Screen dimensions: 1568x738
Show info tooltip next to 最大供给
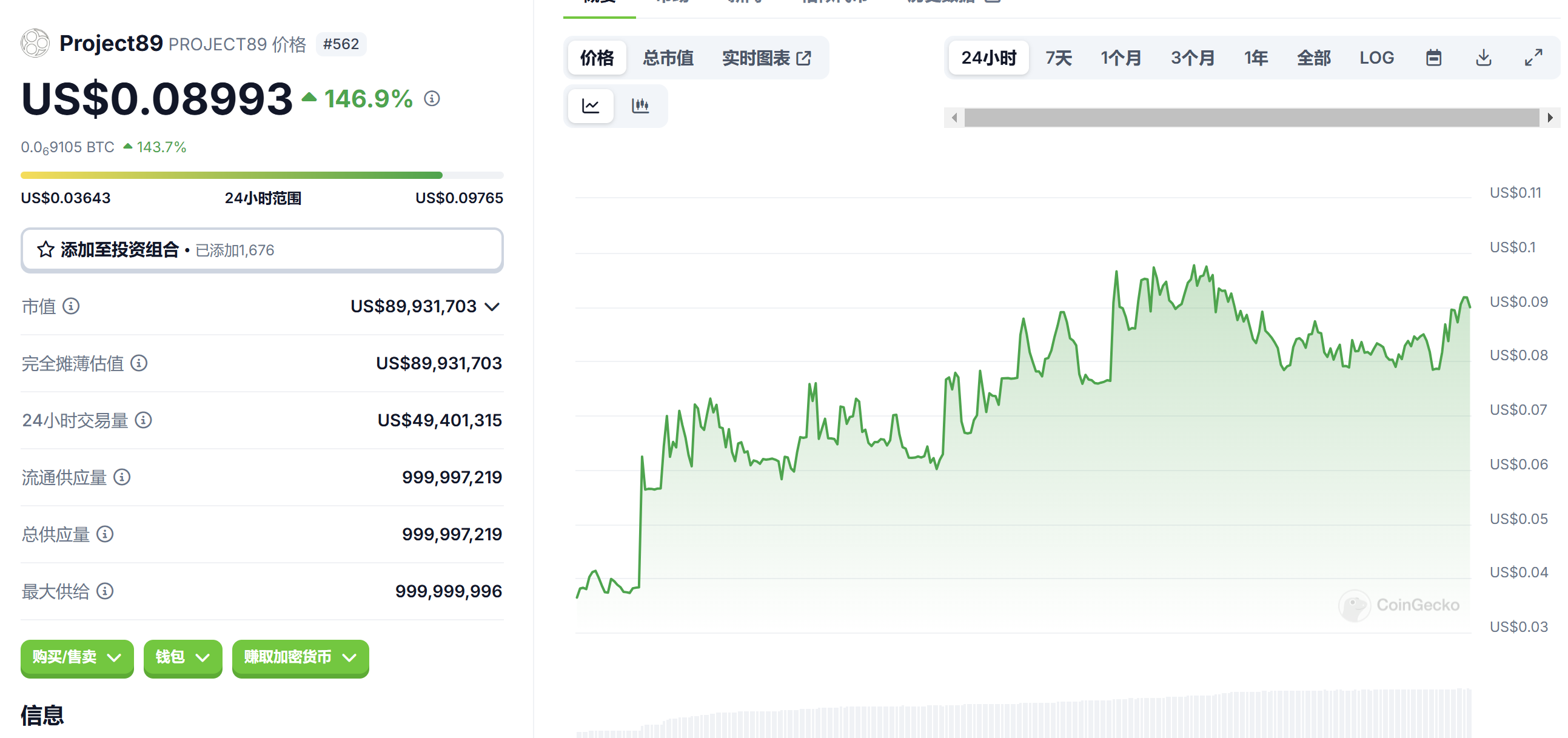click(x=106, y=591)
